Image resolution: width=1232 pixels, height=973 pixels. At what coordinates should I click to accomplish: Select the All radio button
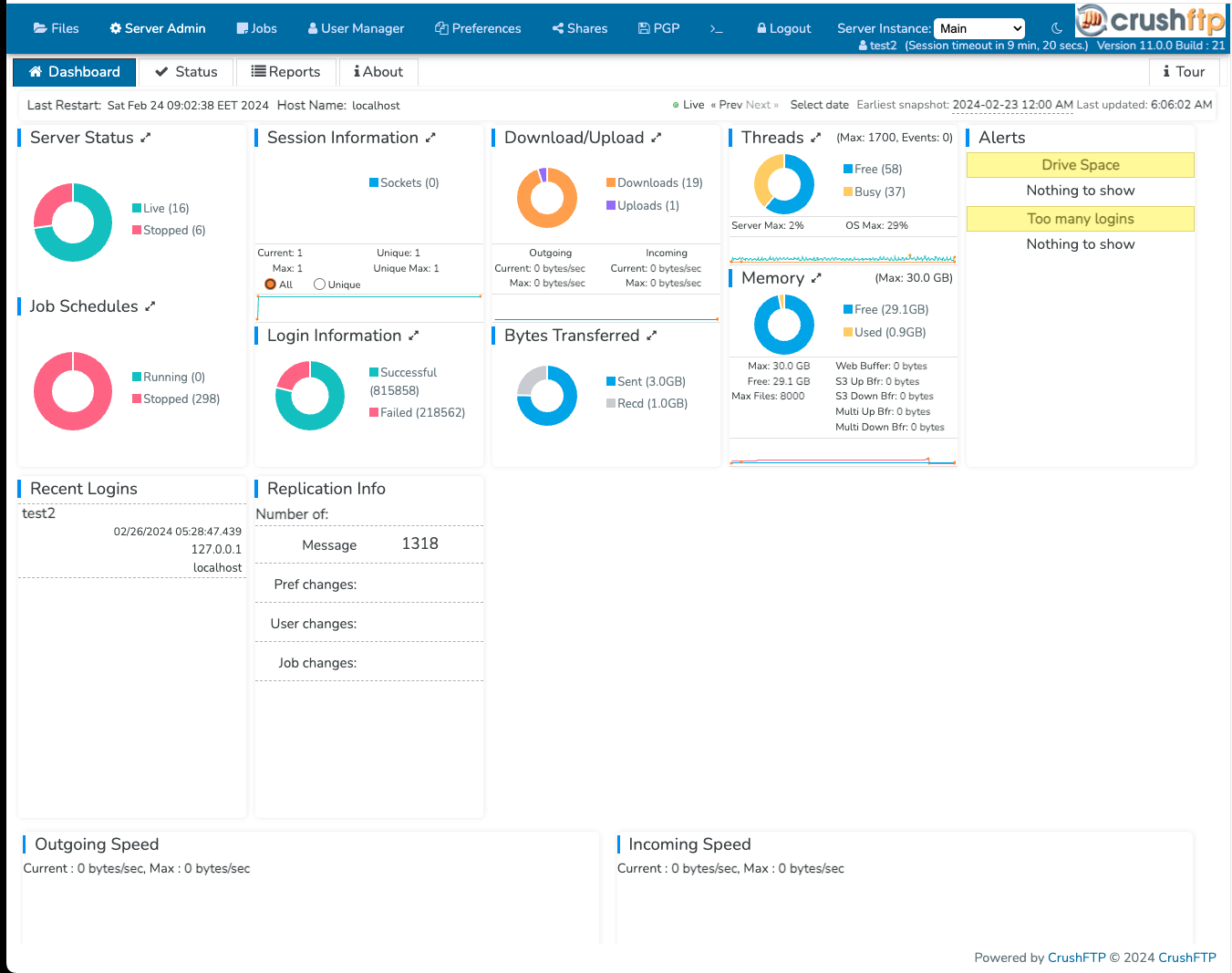(x=271, y=285)
